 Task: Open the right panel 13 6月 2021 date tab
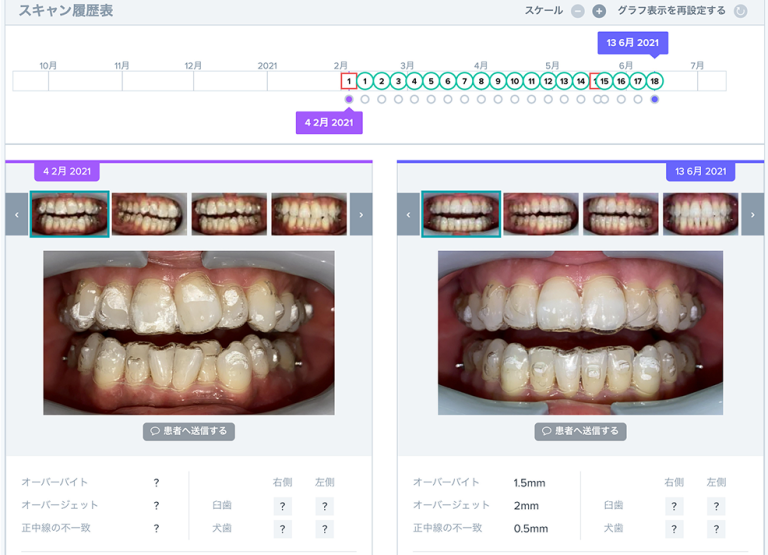pyautogui.click(x=700, y=171)
